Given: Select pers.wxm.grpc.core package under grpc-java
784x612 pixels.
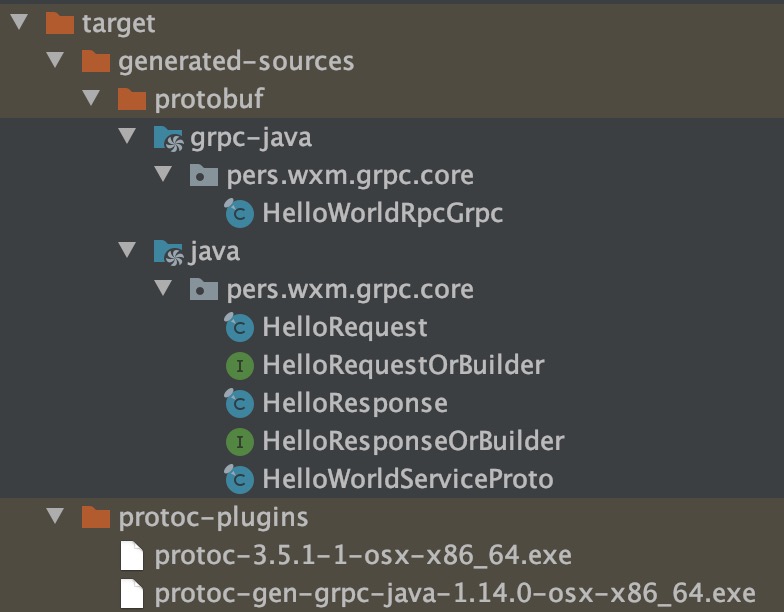Looking at the screenshot, I should (x=350, y=175).
